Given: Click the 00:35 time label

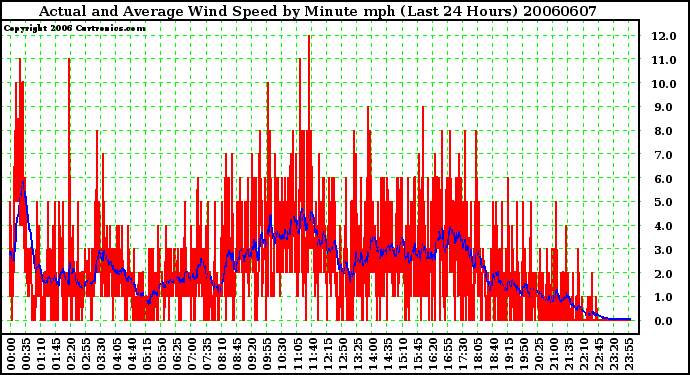Looking at the screenshot, I should (x=26, y=354).
